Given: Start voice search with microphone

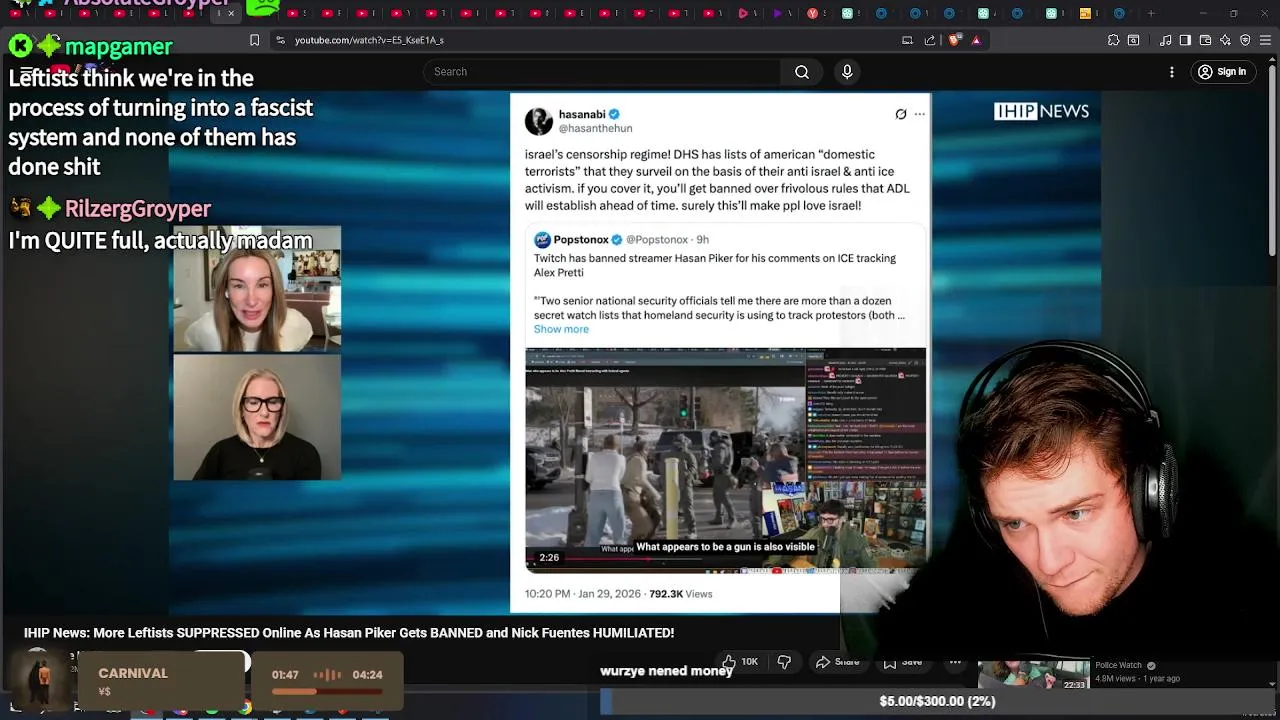Looking at the screenshot, I should coord(847,72).
